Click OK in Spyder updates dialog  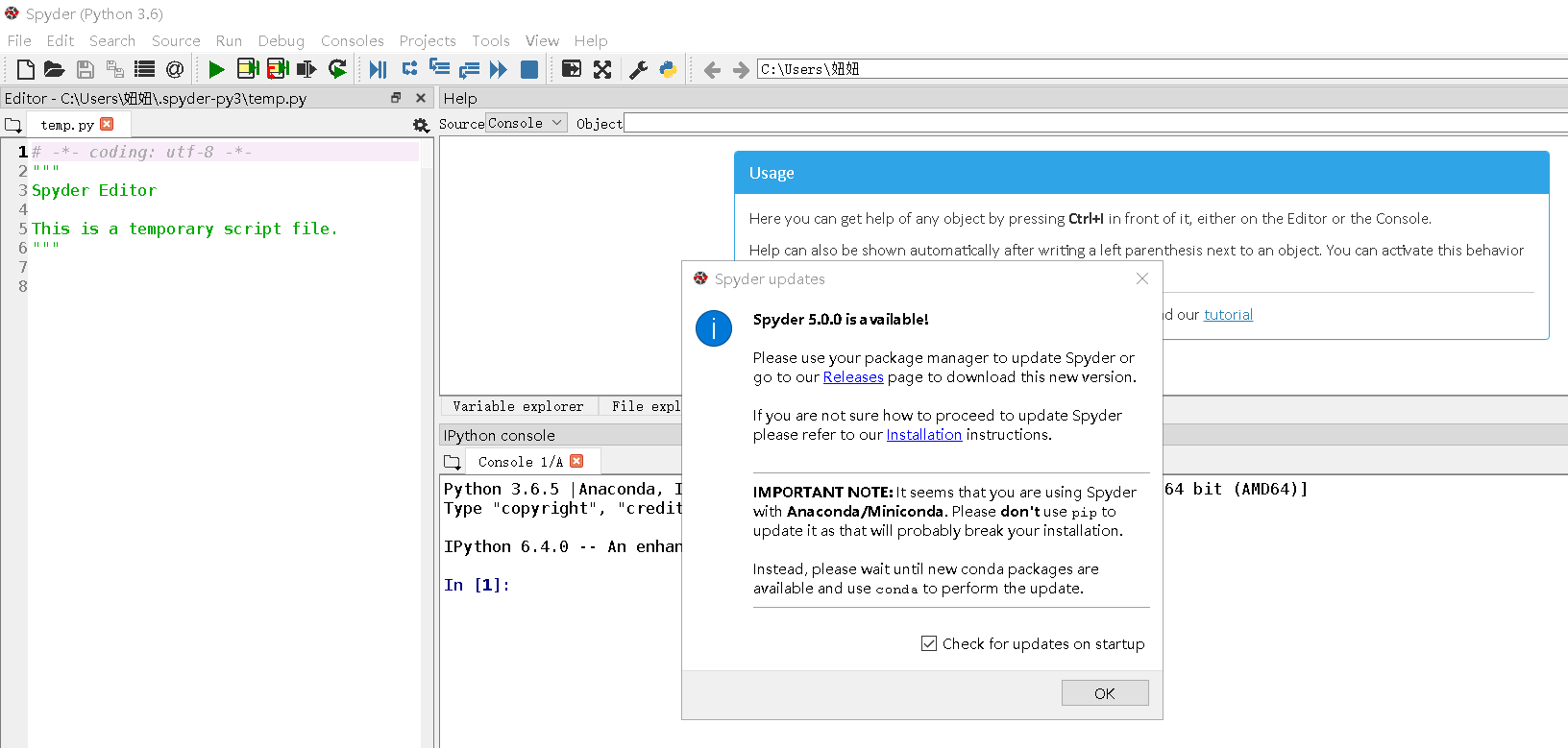(x=1105, y=693)
